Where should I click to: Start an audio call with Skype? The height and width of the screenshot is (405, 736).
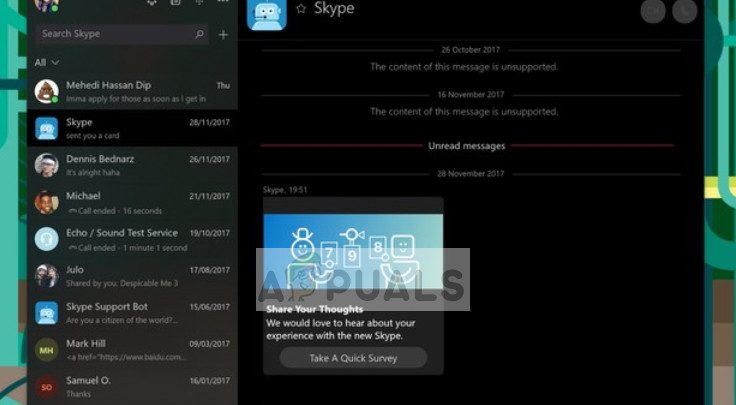684,10
